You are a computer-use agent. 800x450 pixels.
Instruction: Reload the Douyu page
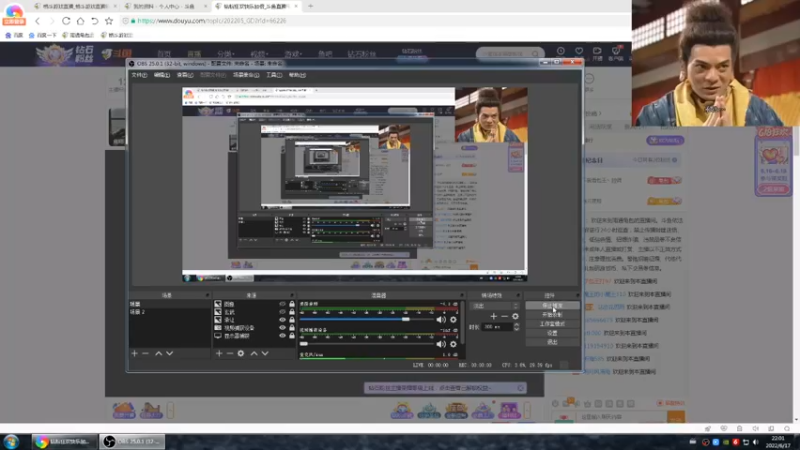coord(66,21)
